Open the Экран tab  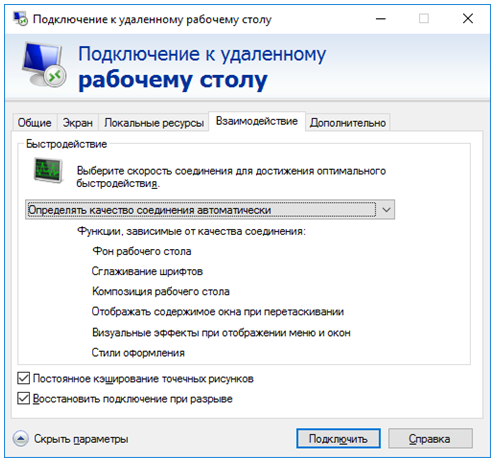pyautogui.click(x=78, y=123)
